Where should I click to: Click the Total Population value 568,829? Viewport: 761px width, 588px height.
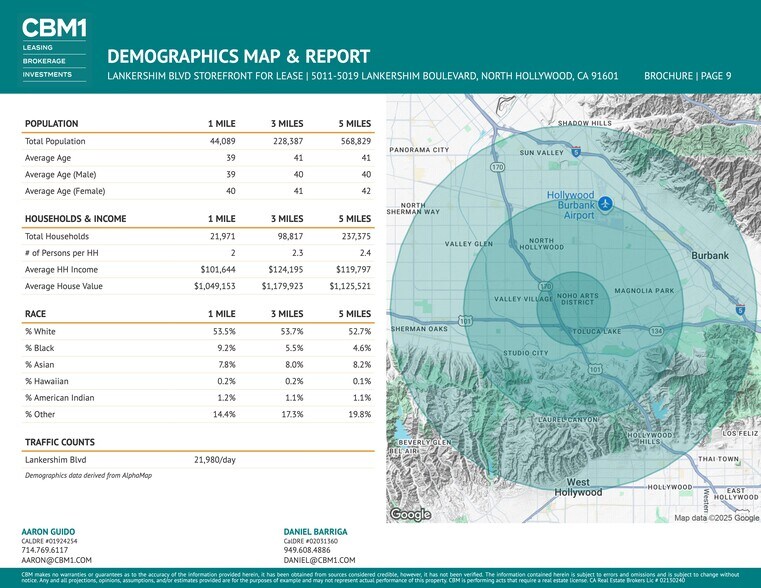pos(356,141)
